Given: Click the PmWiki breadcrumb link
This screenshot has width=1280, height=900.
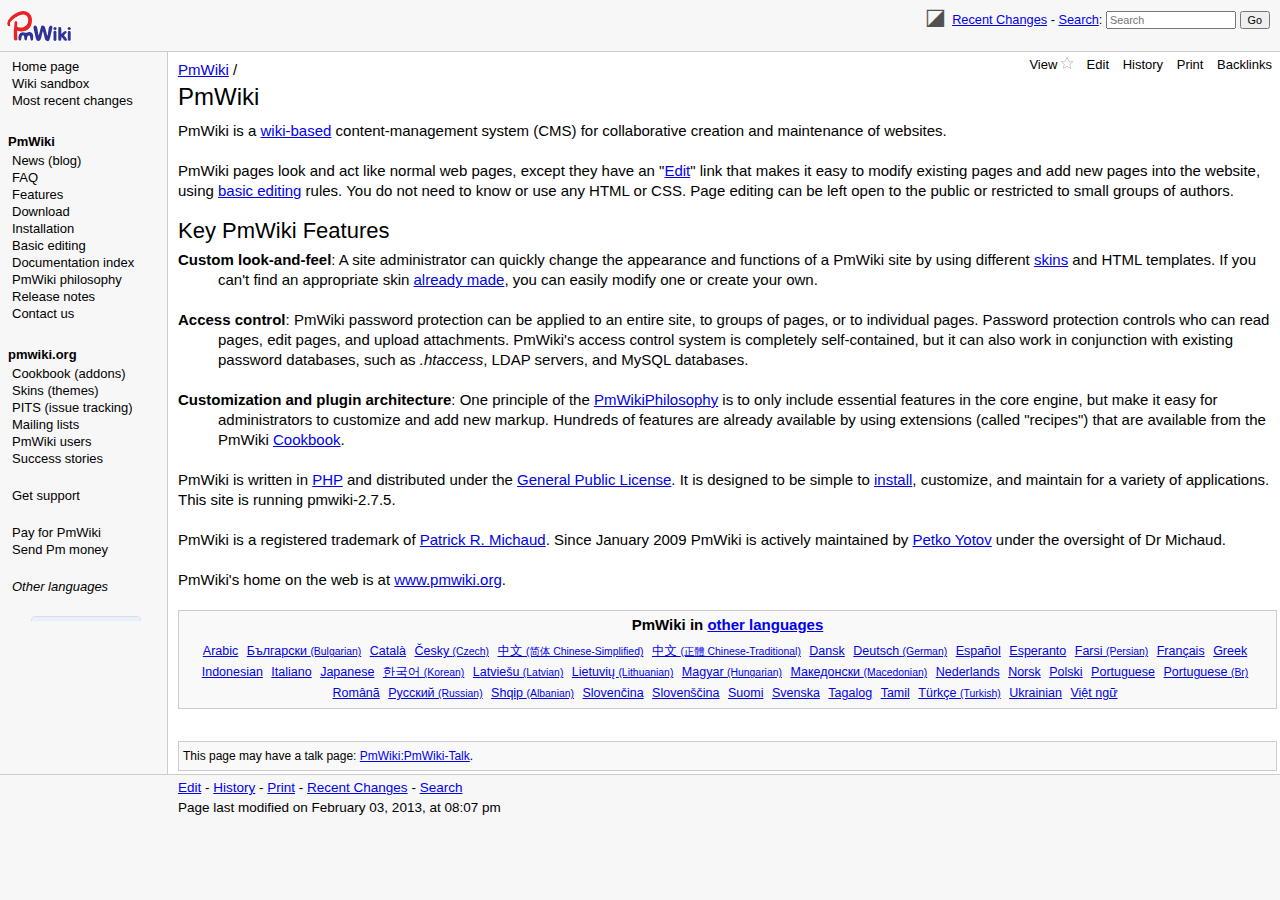Looking at the screenshot, I should click(203, 70).
